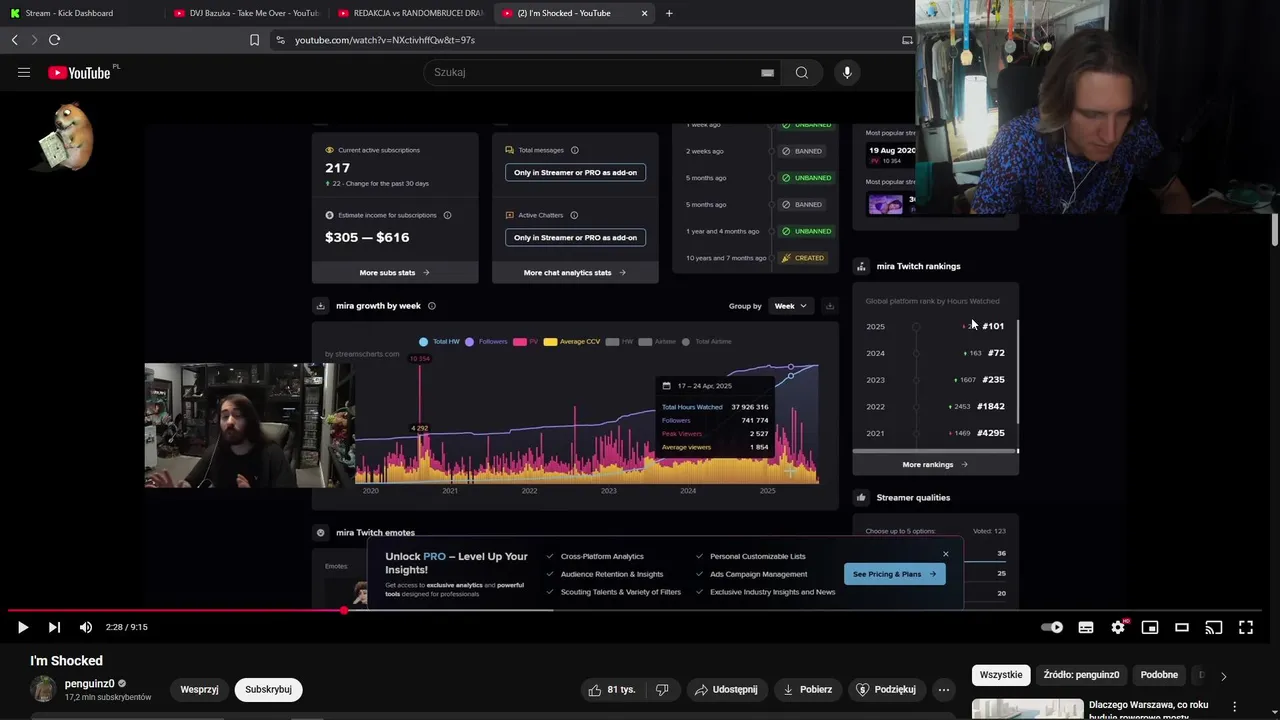The width and height of the screenshot is (1280, 720).
Task: Toggle the Average CCV legend series
Action: click(572, 342)
